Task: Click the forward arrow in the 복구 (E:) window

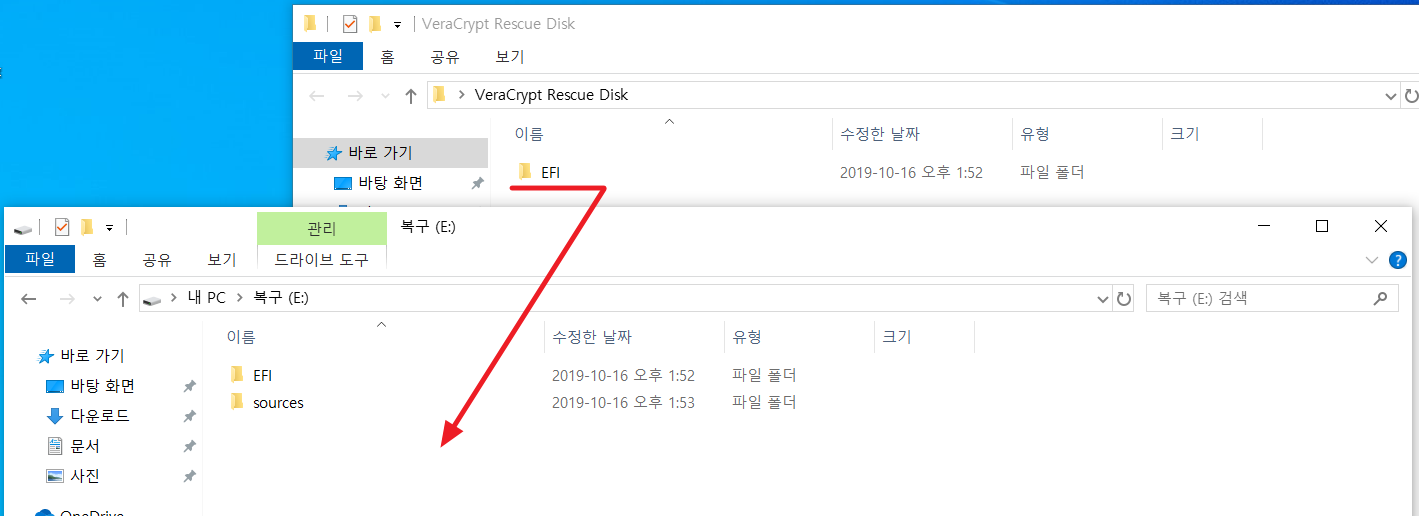Action: [67, 299]
